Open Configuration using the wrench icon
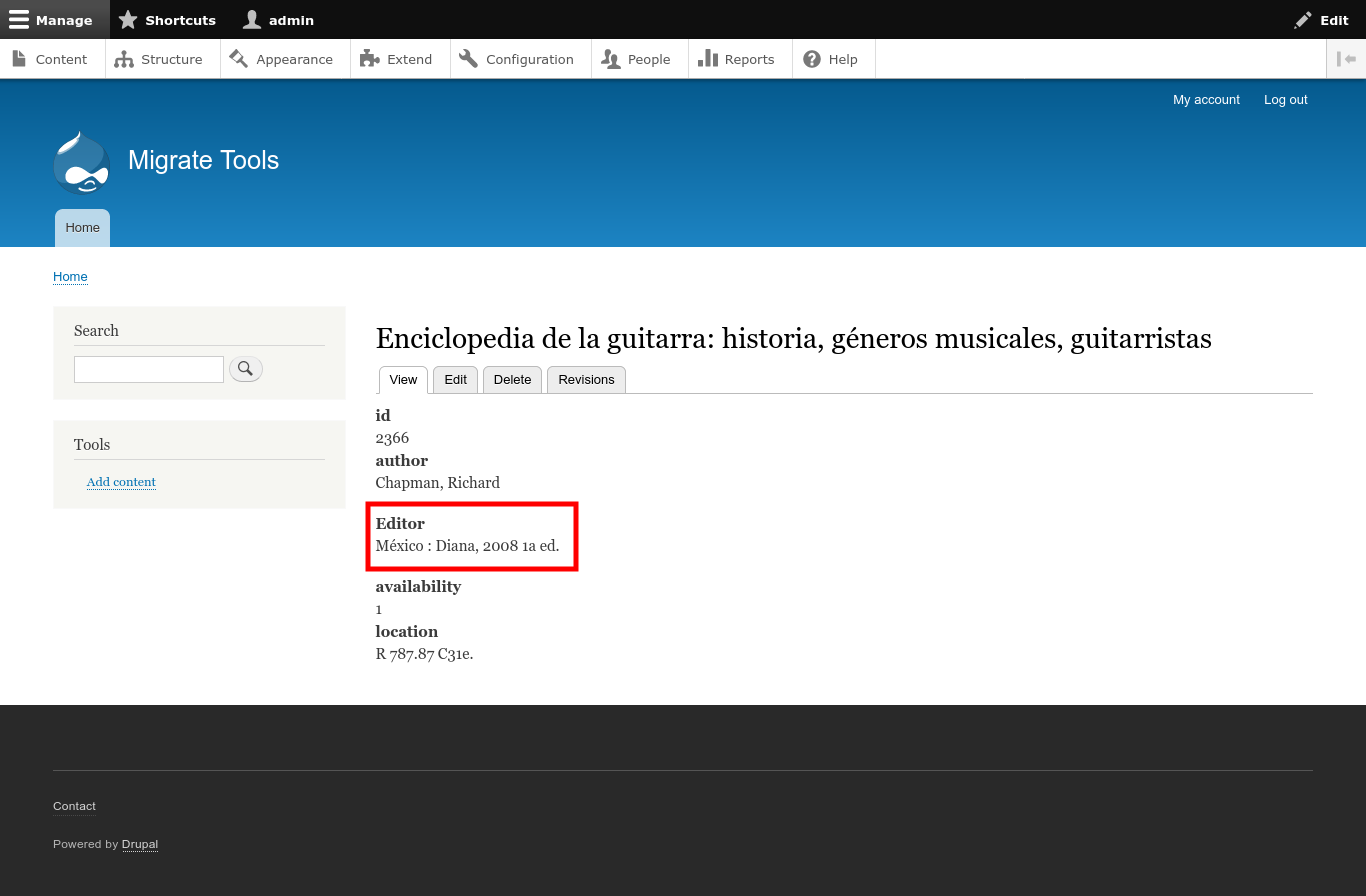Viewport: 1366px width, 896px height. [467, 59]
